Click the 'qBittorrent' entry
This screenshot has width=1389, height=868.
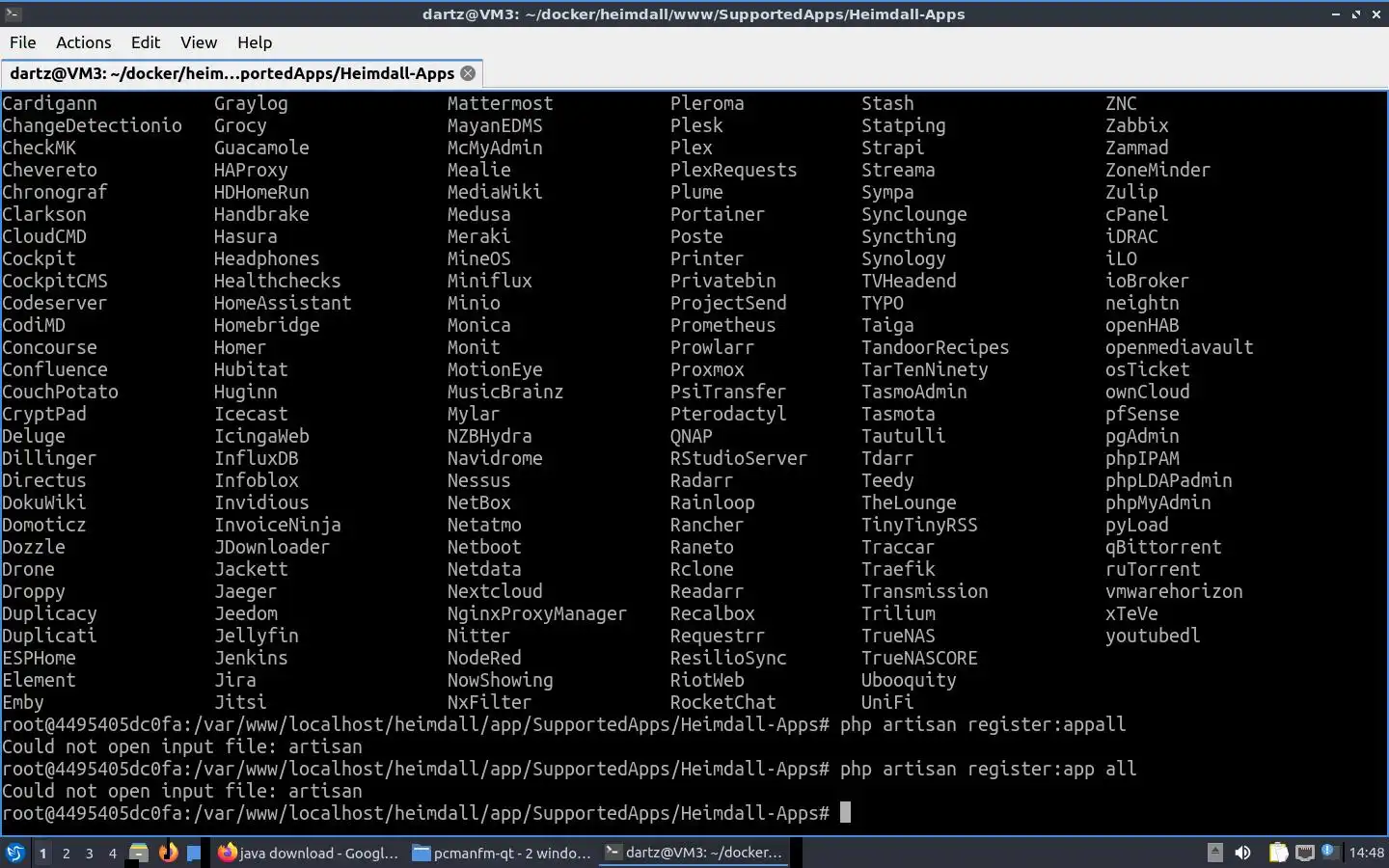pos(1163,547)
